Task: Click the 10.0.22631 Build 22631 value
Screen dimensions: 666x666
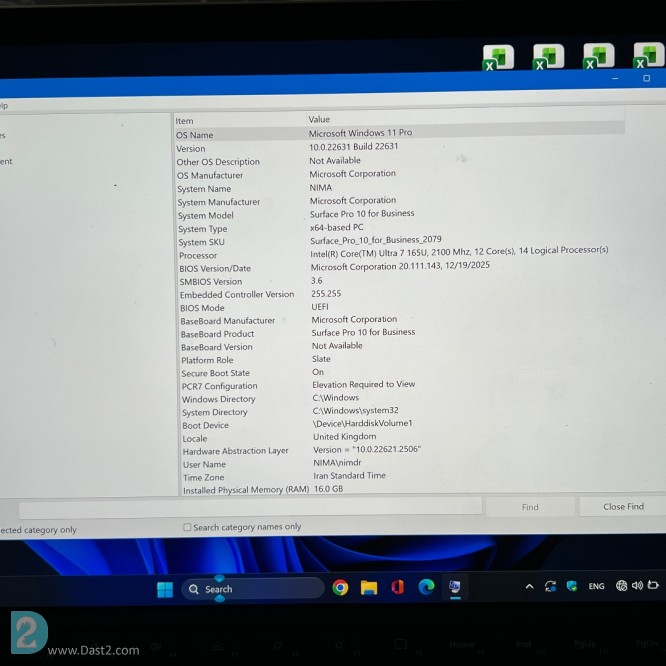Action: [353, 147]
